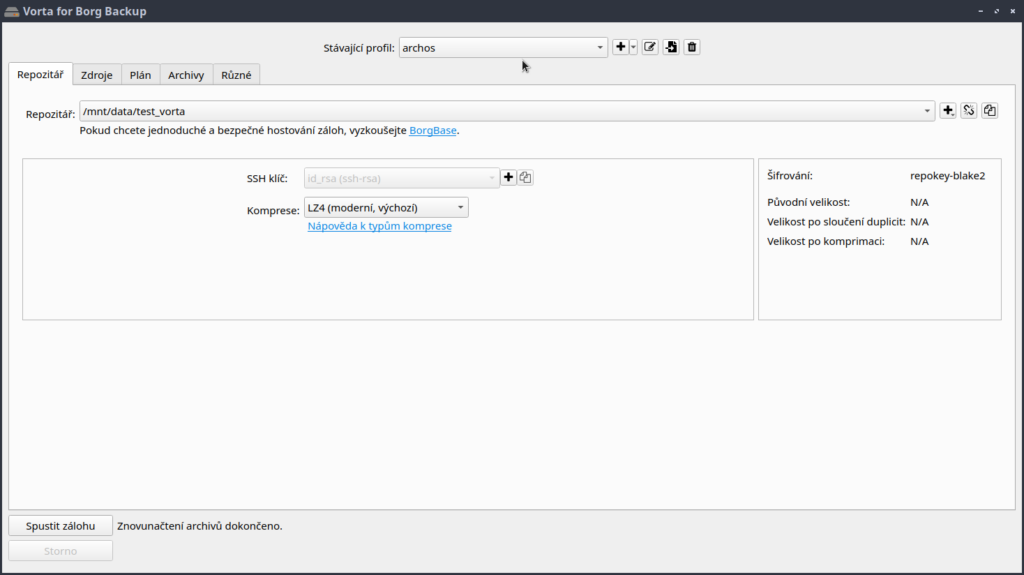Screen dimensions: 1024x575
Task: Expand the Repozitář path dropdown
Action: point(929,111)
